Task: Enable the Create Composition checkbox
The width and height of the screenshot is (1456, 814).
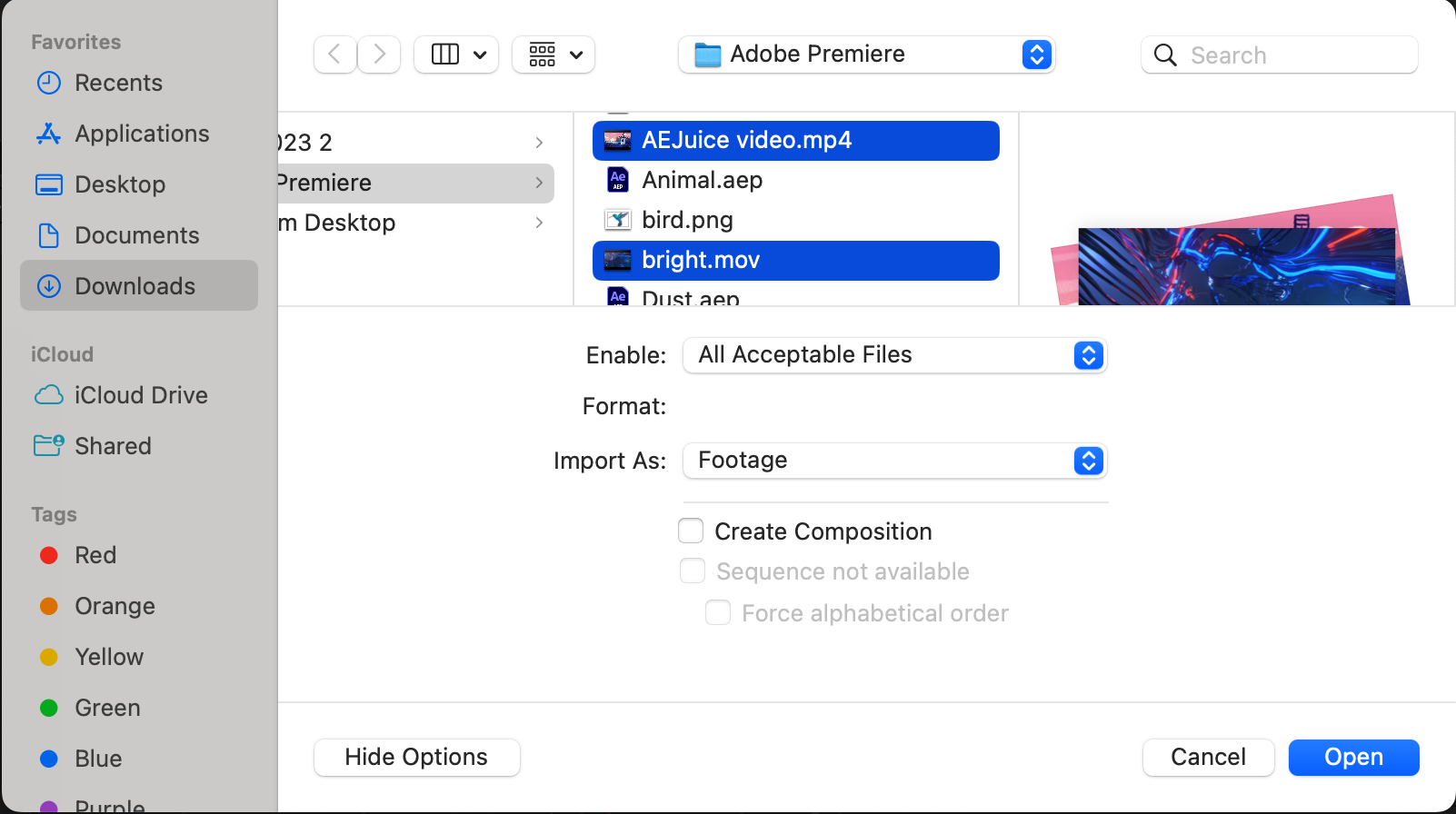Action: [692, 531]
